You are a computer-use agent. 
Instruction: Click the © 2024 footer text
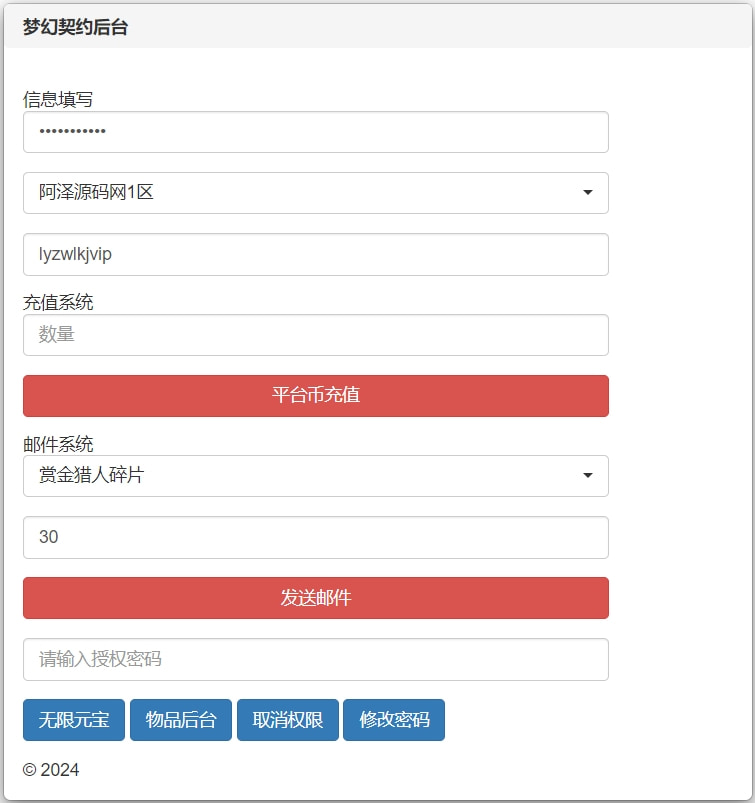point(51,770)
